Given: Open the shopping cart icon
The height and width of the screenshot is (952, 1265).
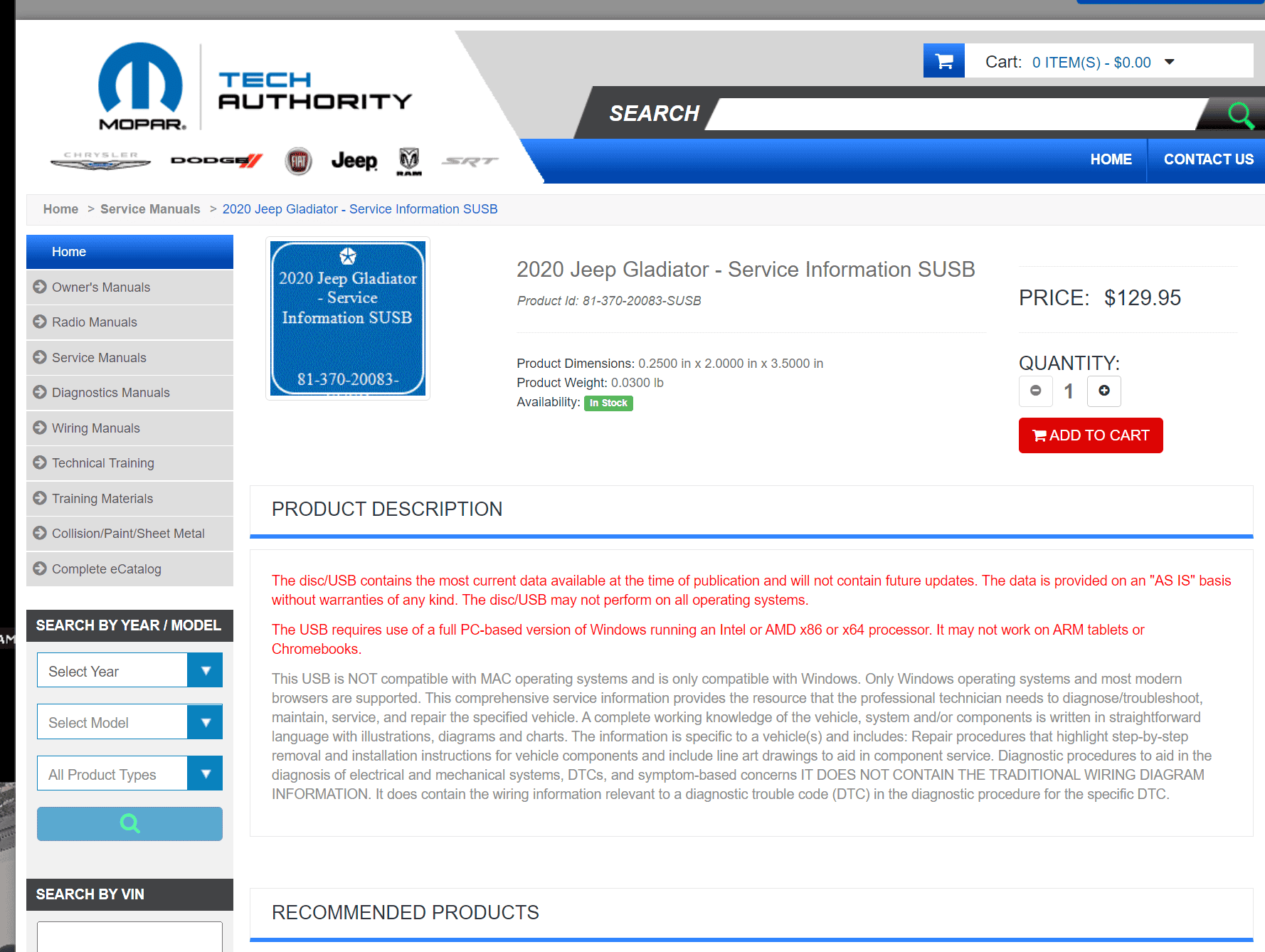Looking at the screenshot, I should (944, 61).
